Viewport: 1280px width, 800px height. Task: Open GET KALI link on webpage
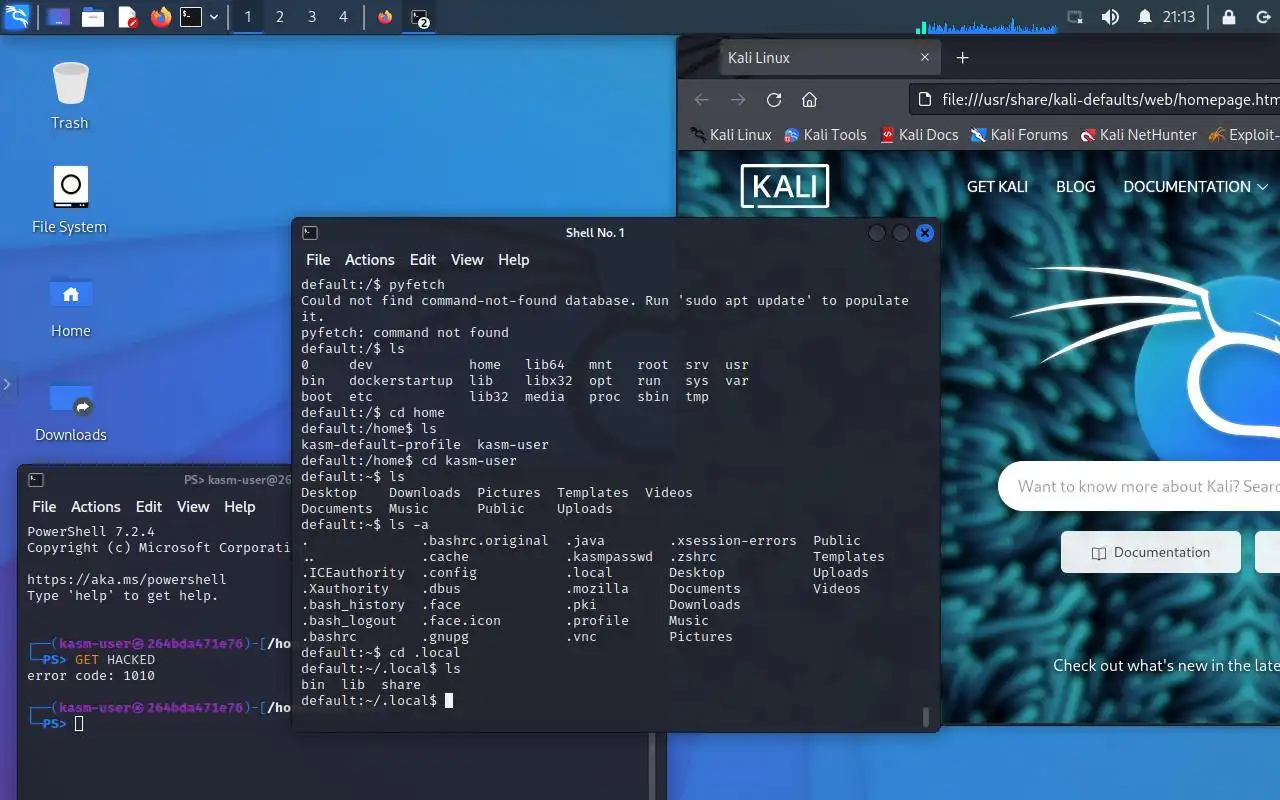(x=997, y=187)
